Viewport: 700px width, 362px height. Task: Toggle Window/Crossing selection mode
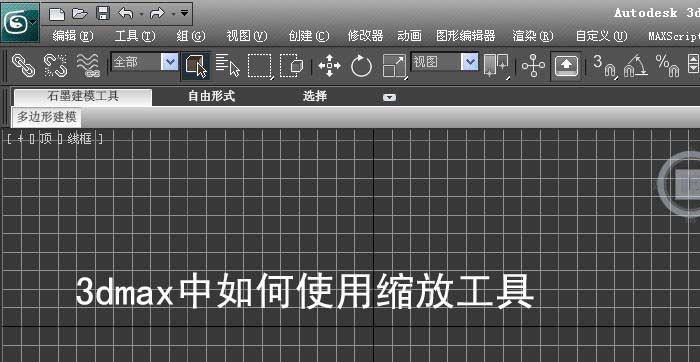pyautogui.click(x=292, y=66)
